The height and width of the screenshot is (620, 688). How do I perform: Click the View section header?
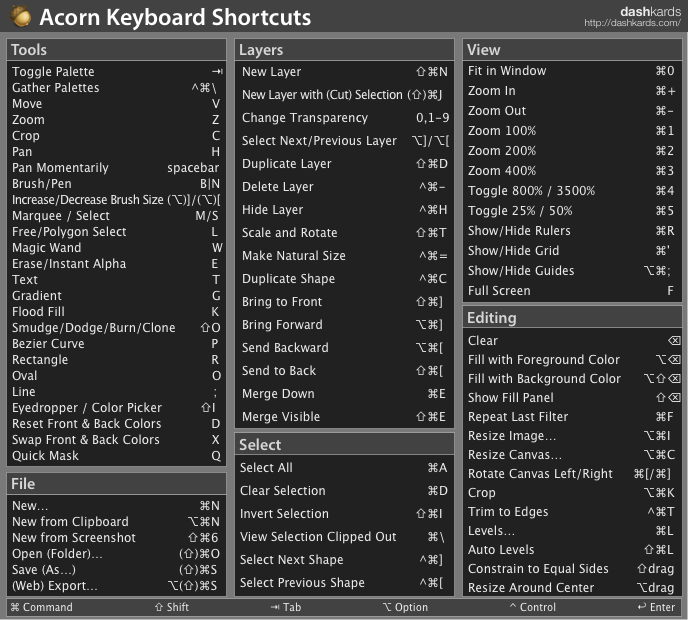[572, 50]
